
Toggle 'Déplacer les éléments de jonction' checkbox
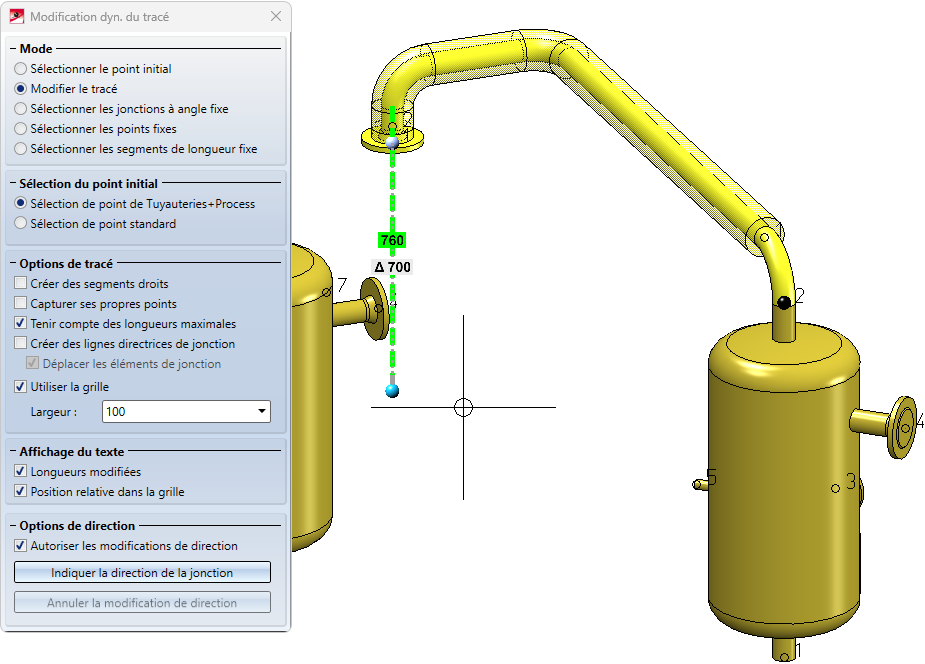coord(33,364)
